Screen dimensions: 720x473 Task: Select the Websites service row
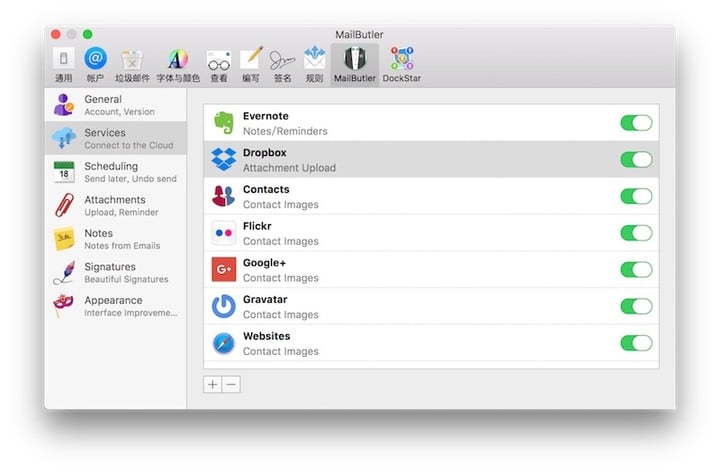tap(400, 343)
